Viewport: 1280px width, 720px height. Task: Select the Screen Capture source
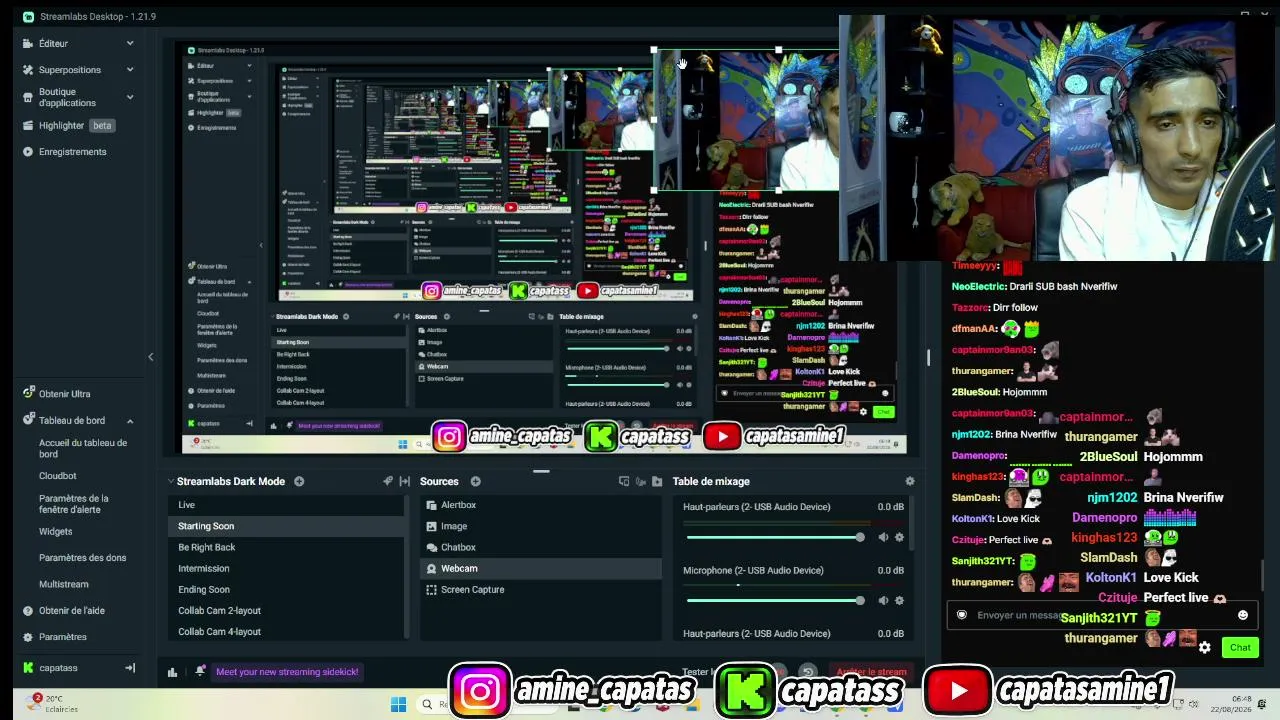(541, 590)
